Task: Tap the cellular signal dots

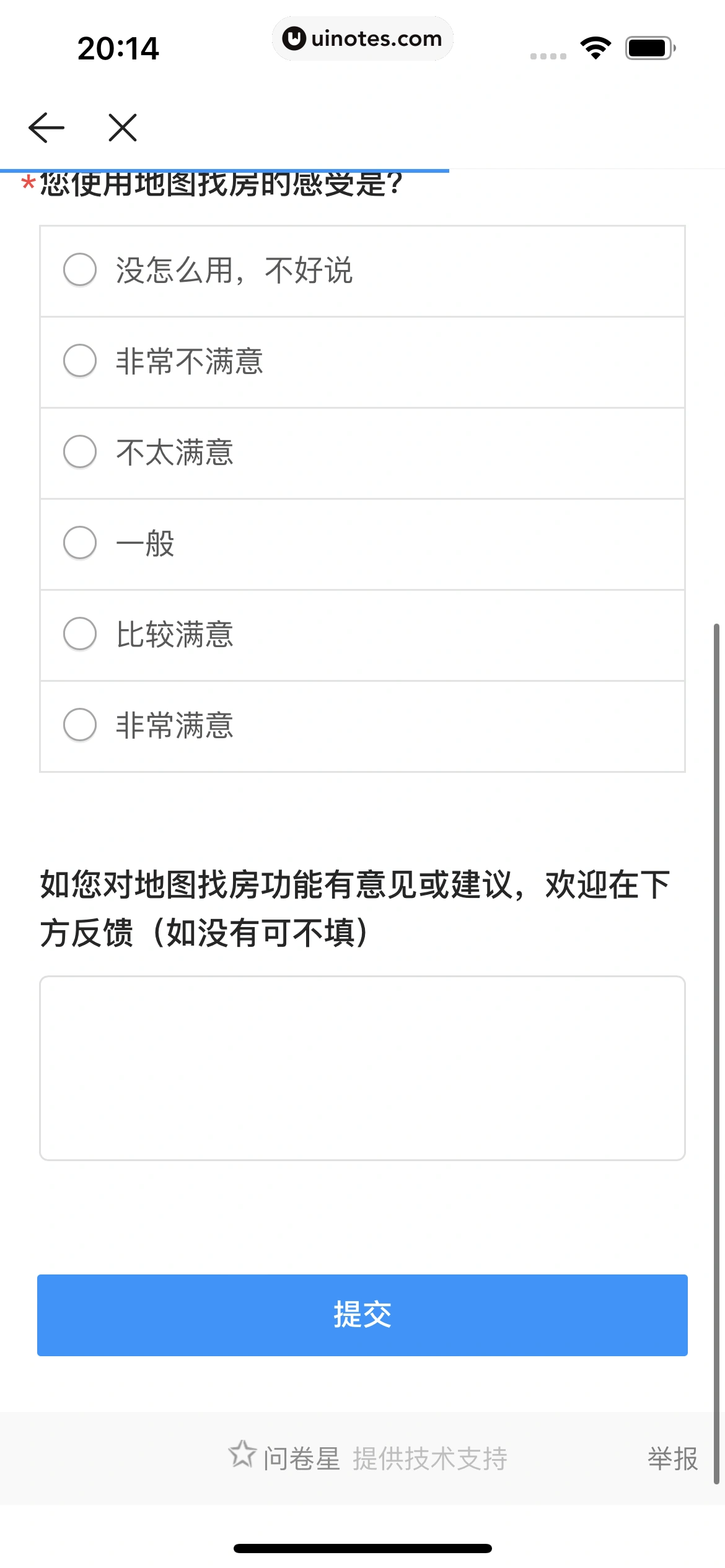Action: pos(548,56)
